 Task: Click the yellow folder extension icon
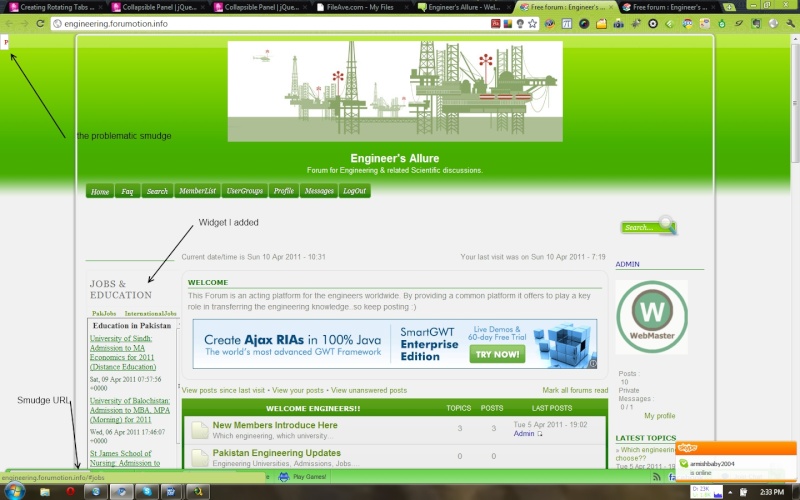click(602, 23)
